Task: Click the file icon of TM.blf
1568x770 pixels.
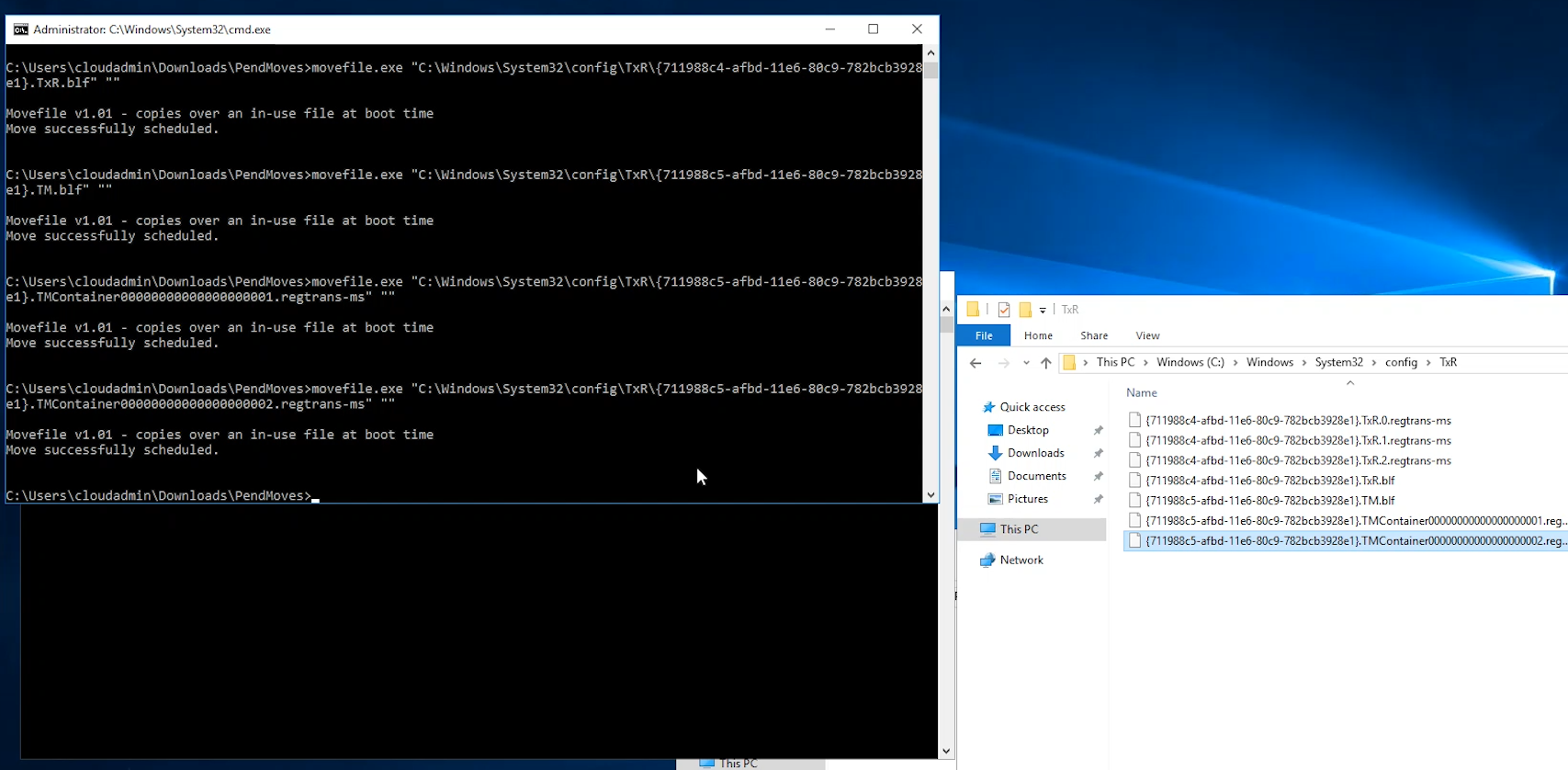Action: pos(1135,501)
